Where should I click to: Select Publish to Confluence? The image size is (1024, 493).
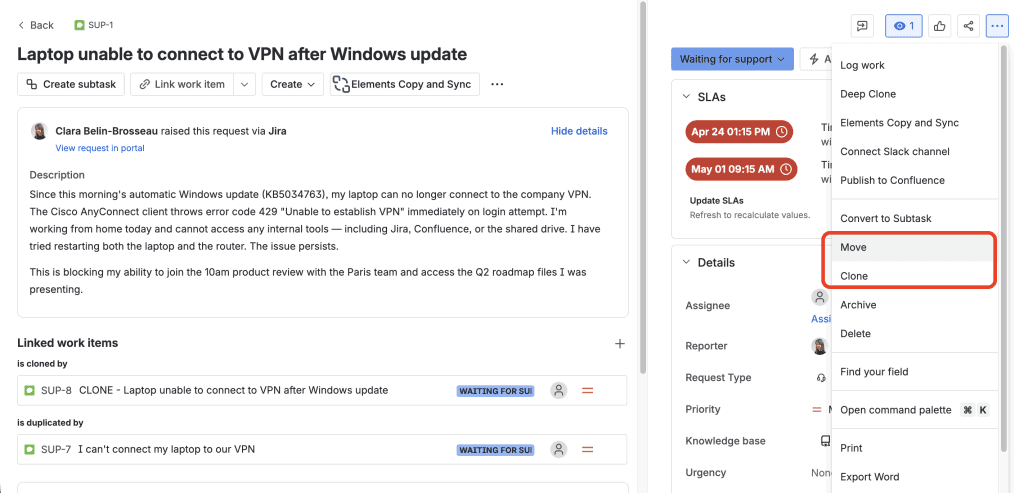coord(916,180)
